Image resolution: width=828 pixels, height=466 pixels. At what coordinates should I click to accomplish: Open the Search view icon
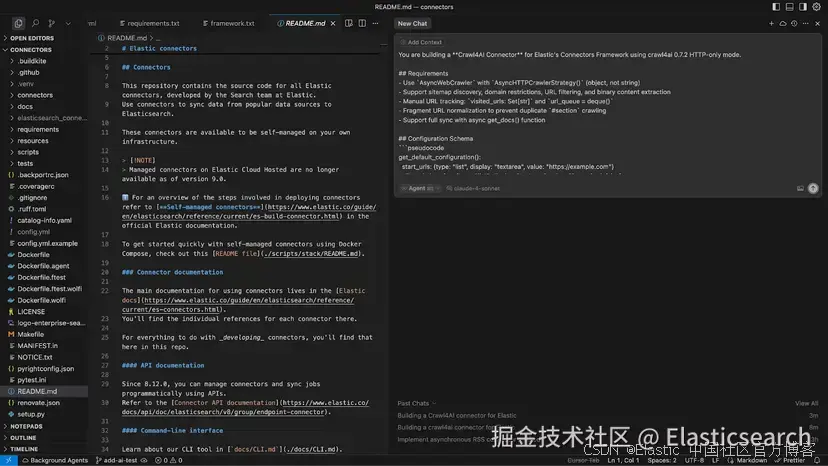point(35,23)
